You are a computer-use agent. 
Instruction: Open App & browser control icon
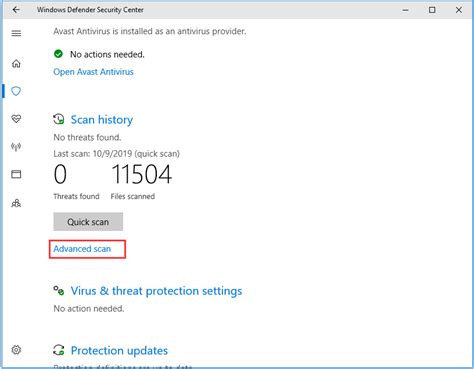pyautogui.click(x=16, y=174)
